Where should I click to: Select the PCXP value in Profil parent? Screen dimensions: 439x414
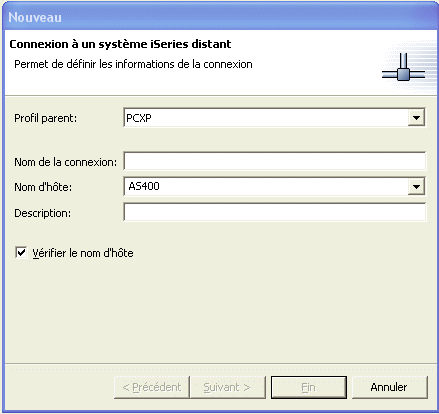[x=139, y=118]
